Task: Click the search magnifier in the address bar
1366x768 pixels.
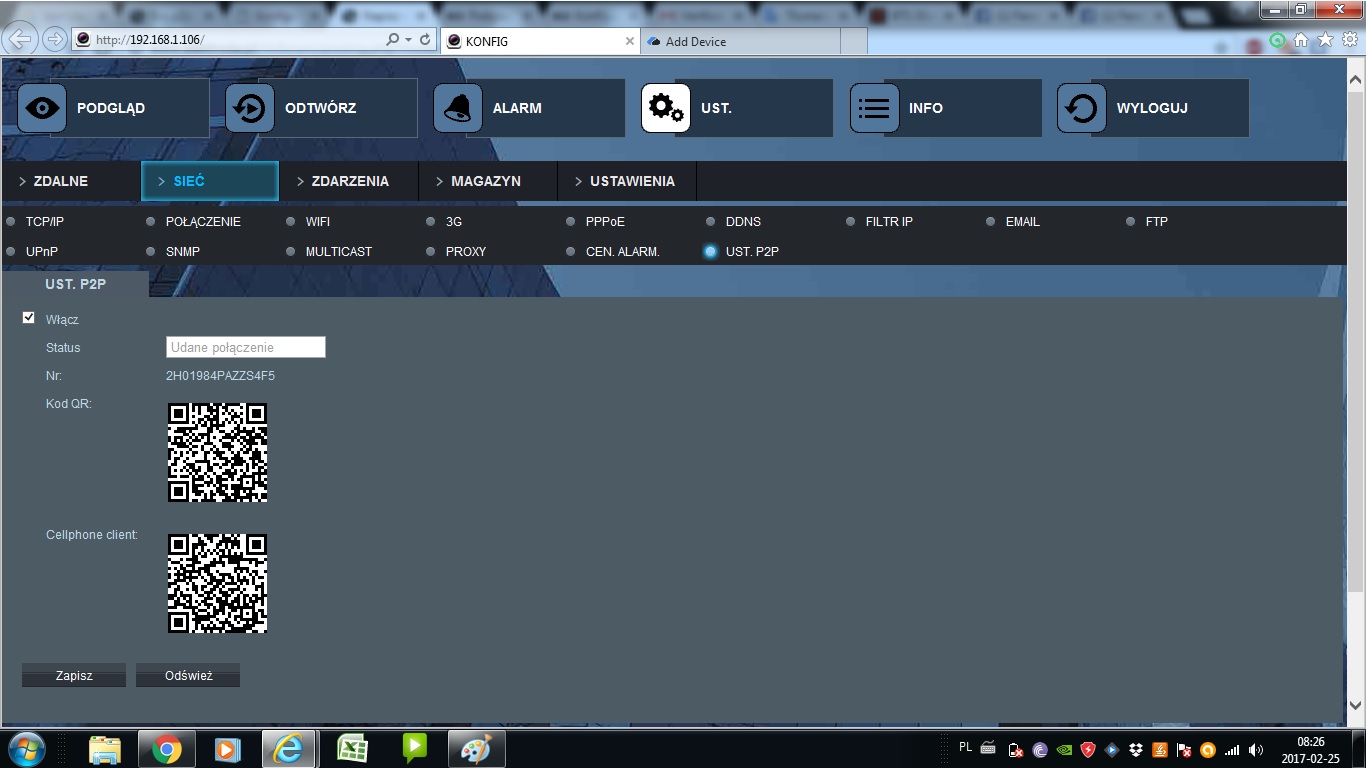Action: (x=393, y=40)
